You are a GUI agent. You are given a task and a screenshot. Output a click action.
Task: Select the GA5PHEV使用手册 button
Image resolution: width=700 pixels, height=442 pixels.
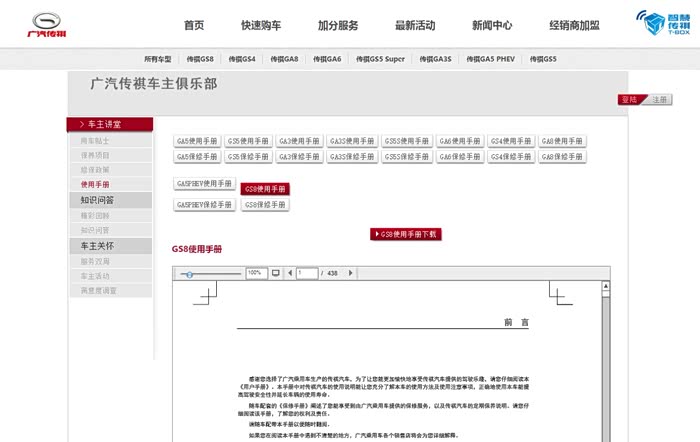tap(204, 184)
